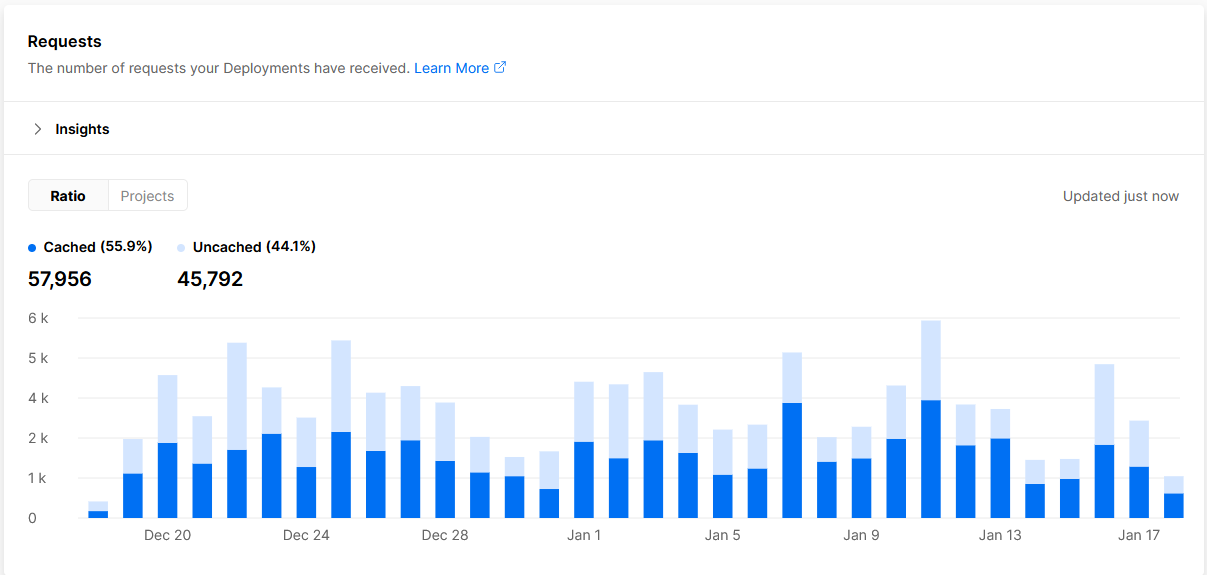
Task: Expand the Insights section label
Action: click(82, 129)
